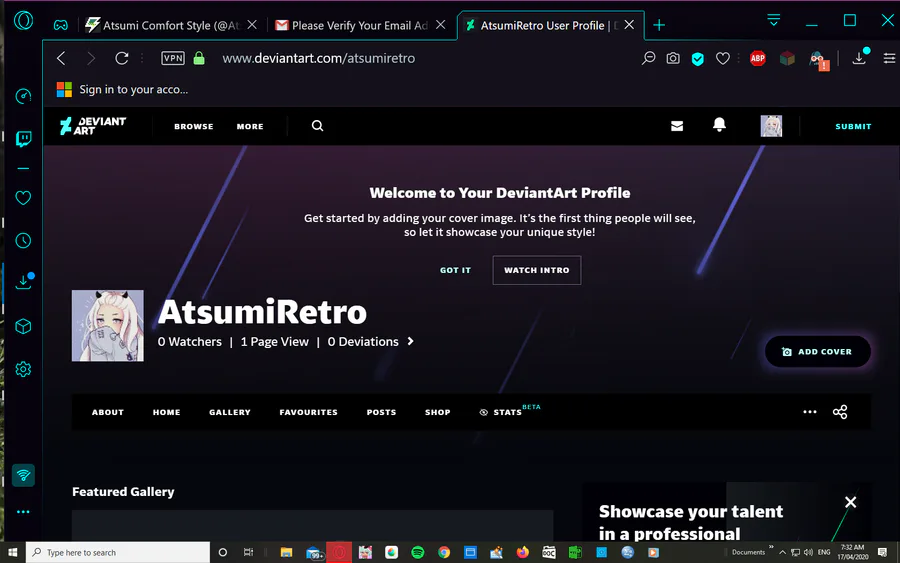Close the Atsumi Comfort Style tab
This screenshot has width=900, height=563.
click(x=252, y=25)
